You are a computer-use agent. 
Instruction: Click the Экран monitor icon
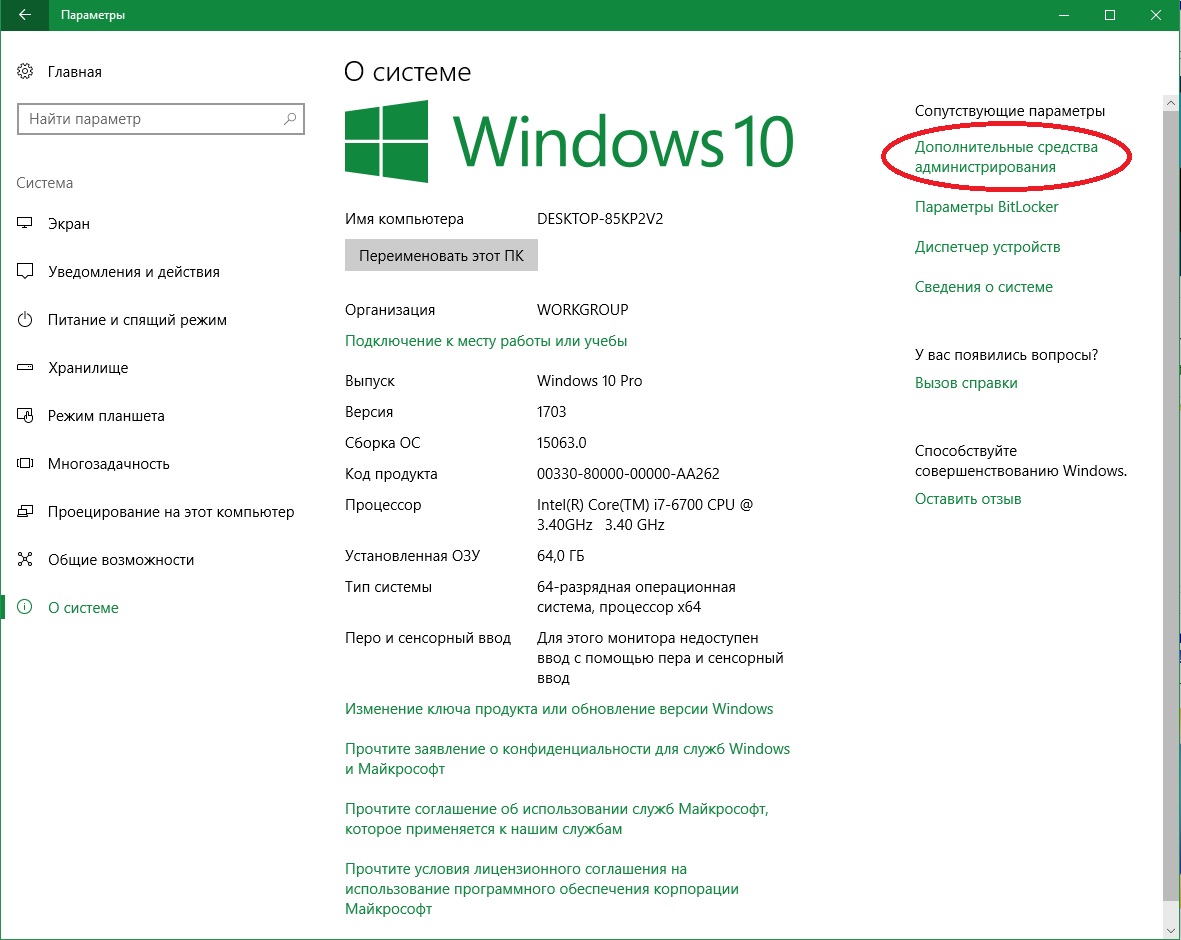click(25, 224)
